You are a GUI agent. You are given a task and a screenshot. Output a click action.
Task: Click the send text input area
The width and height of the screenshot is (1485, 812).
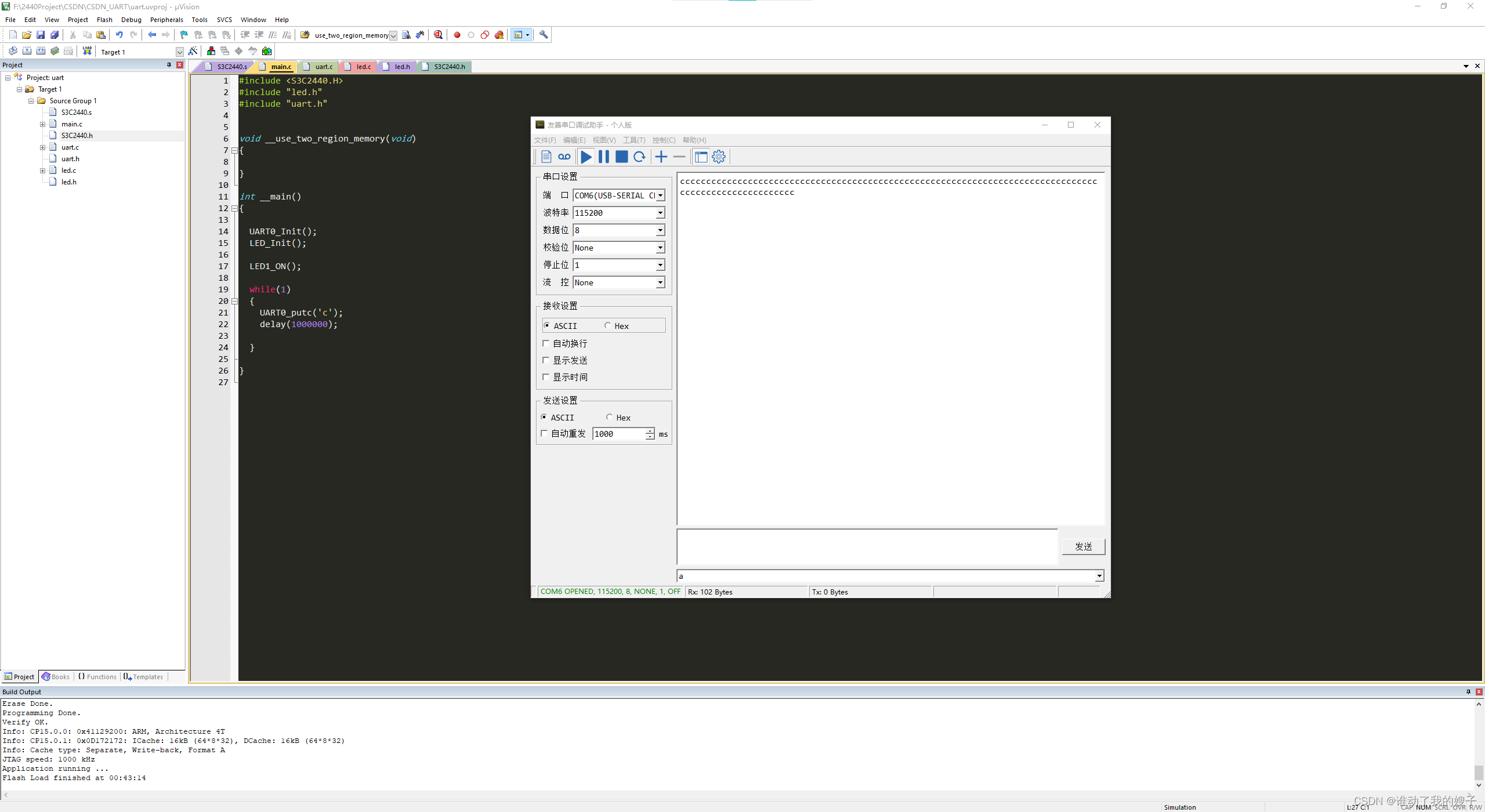coord(867,546)
